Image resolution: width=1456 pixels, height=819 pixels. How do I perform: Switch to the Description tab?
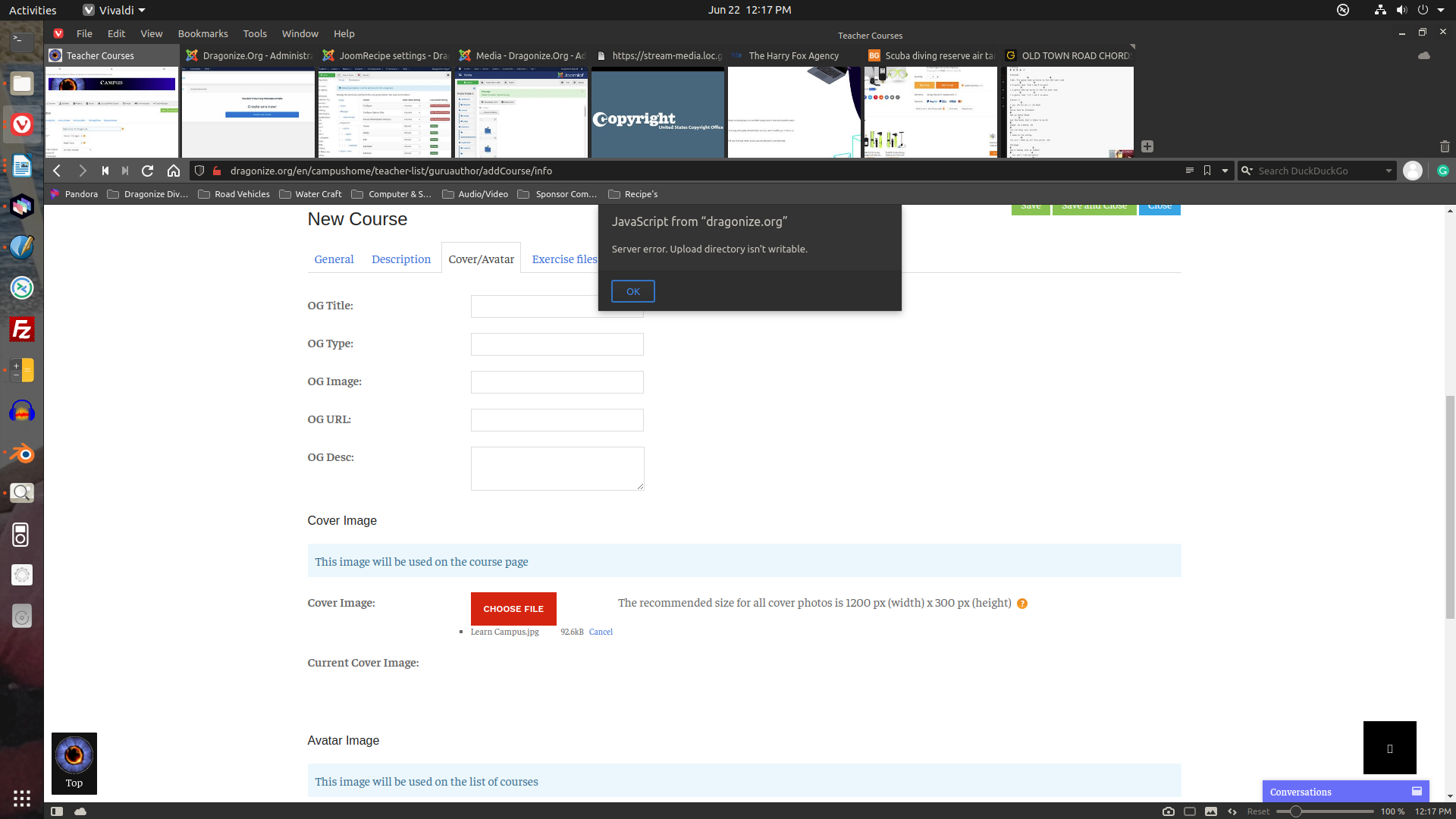400,259
